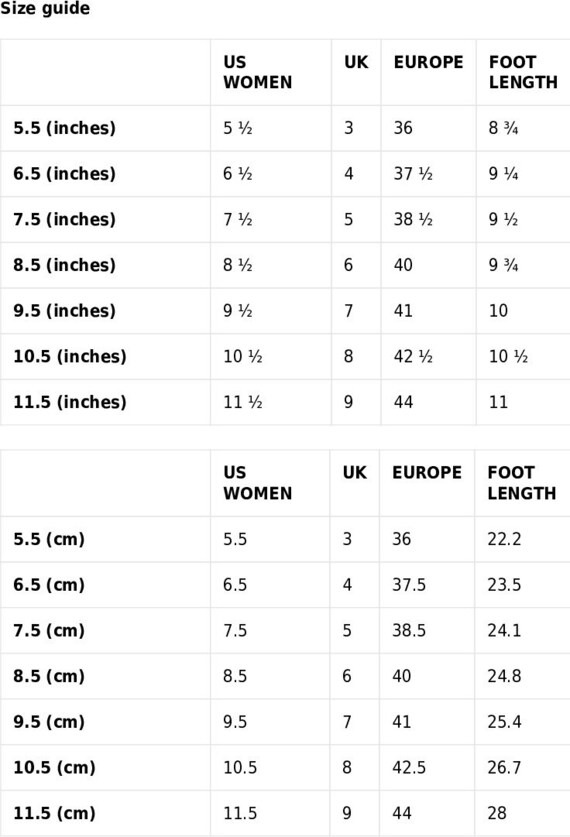Select the EUROPE header in the inches table
This screenshot has width=570, height=837.
click(428, 62)
